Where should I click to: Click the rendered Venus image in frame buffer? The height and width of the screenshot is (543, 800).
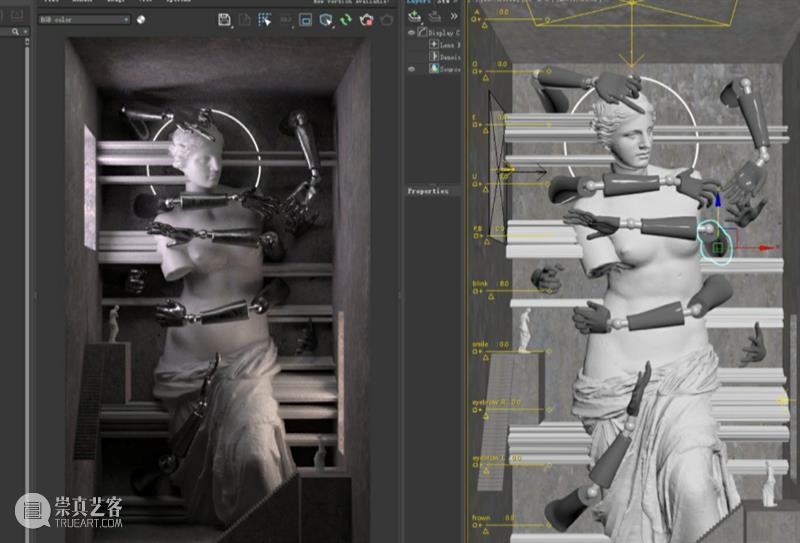[217, 288]
